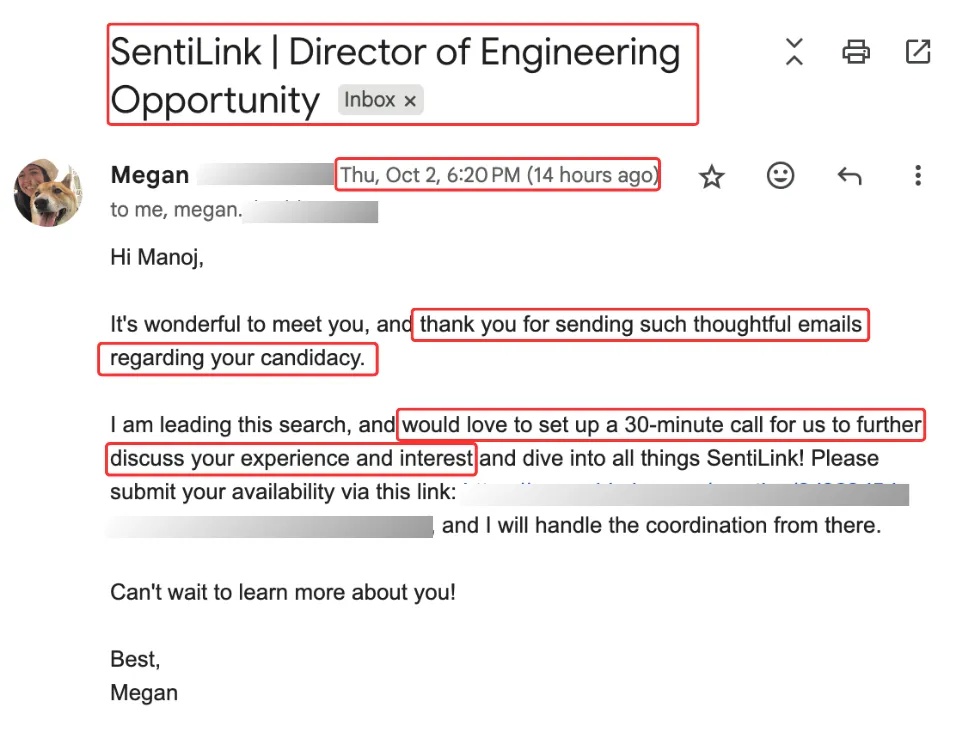Click the Thu, Oct 2 timestamp

point(498,176)
